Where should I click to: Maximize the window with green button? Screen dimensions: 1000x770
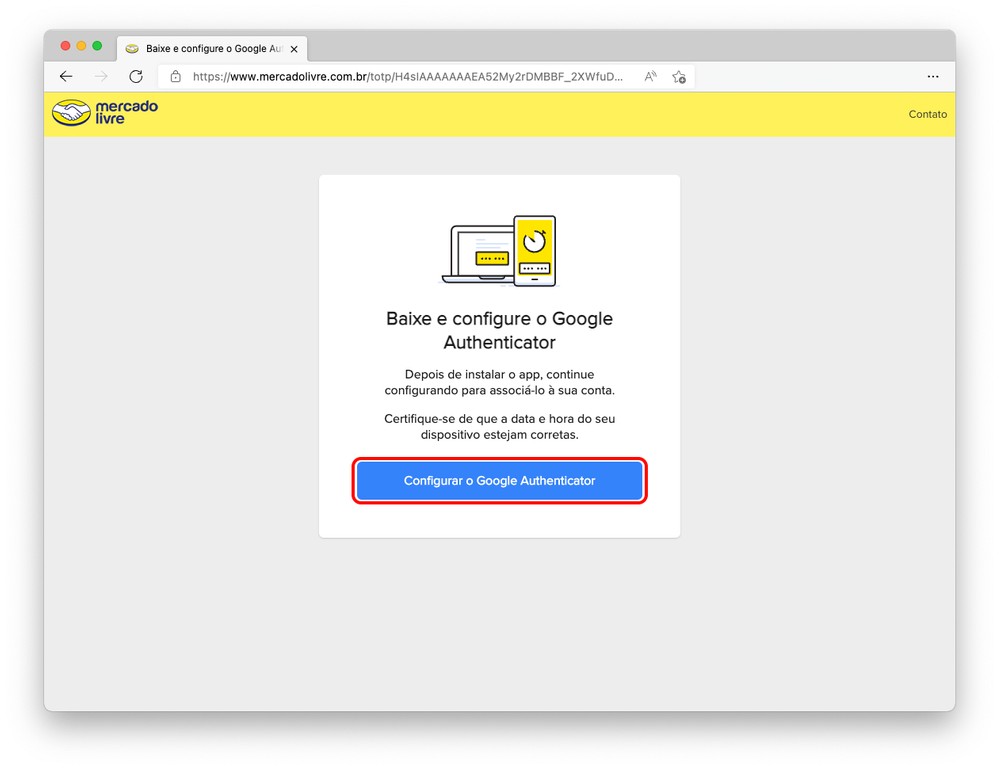click(97, 46)
